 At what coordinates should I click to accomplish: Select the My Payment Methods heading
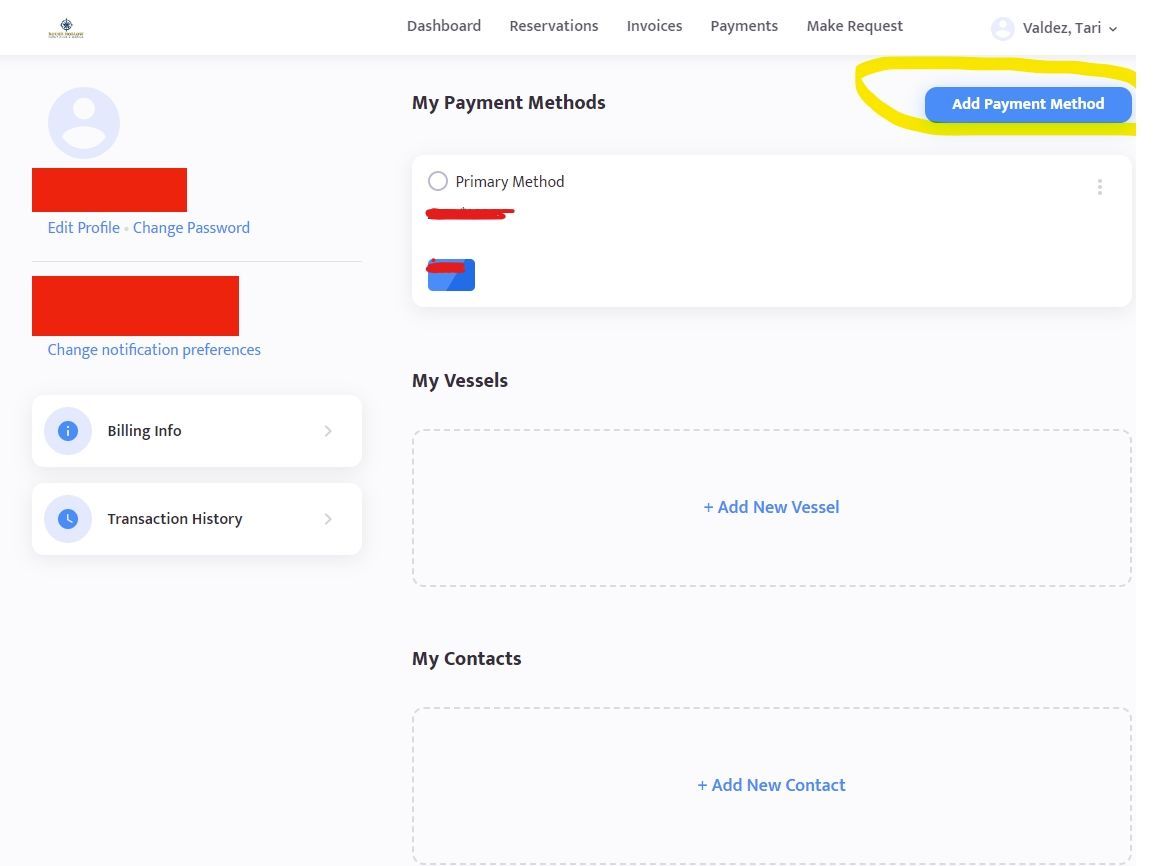(x=508, y=102)
